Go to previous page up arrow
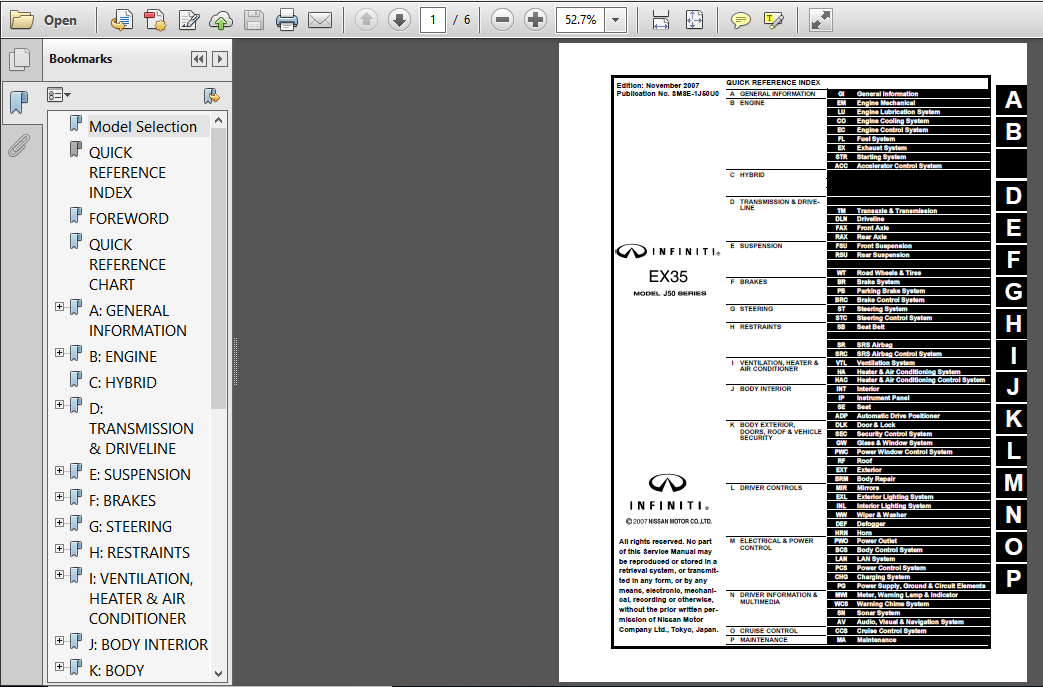This screenshot has width=1043, height=687. 366,20
